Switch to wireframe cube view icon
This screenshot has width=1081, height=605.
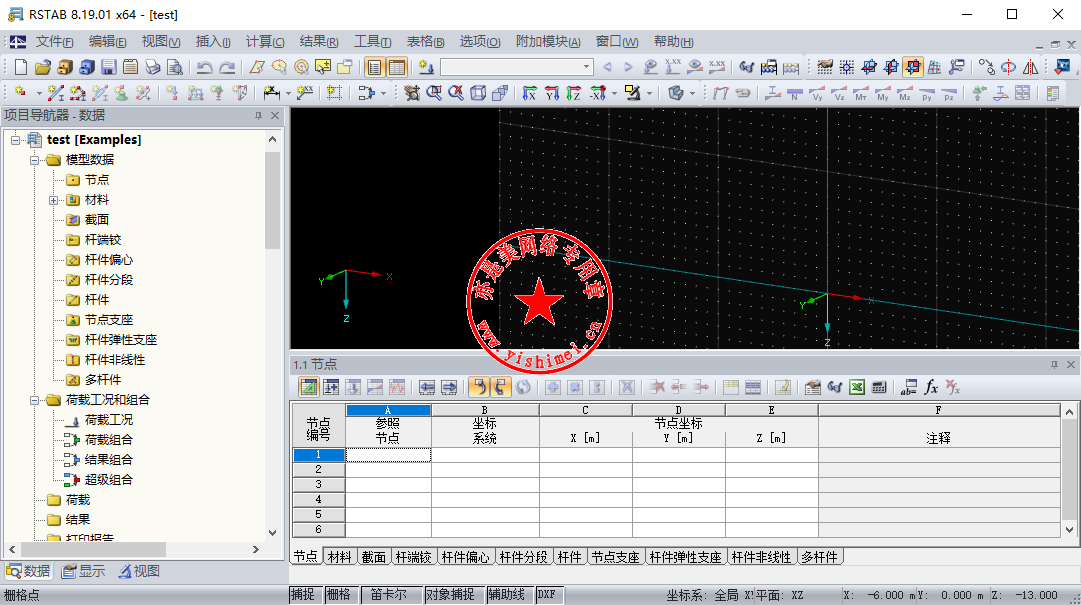(478, 92)
